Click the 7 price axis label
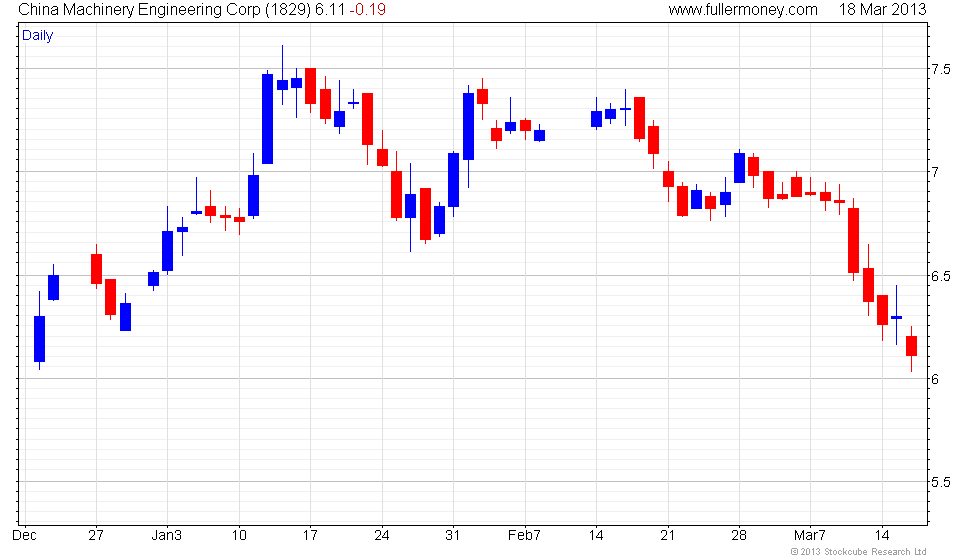The width and height of the screenshot is (980, 560). [935, 172]
